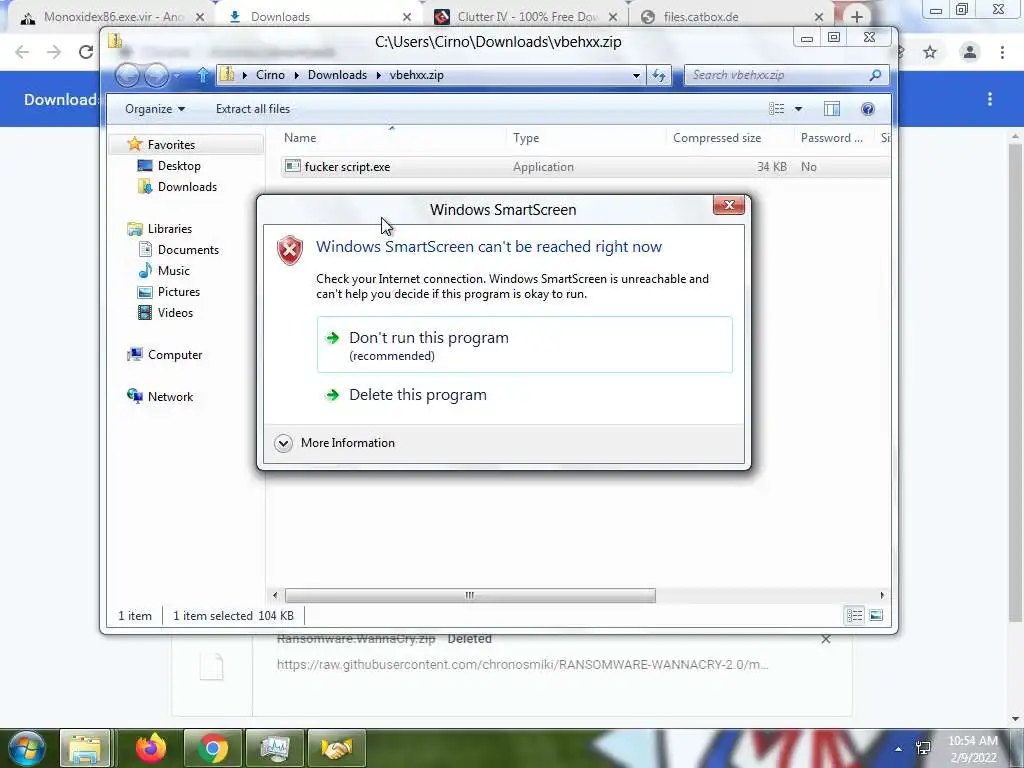Image resolution: width=1024 pixels, height=768 pixels.
Task: Click the horizontal scrollbar thumb in file list
Action: pyautogui.click(x=470, y=595)
